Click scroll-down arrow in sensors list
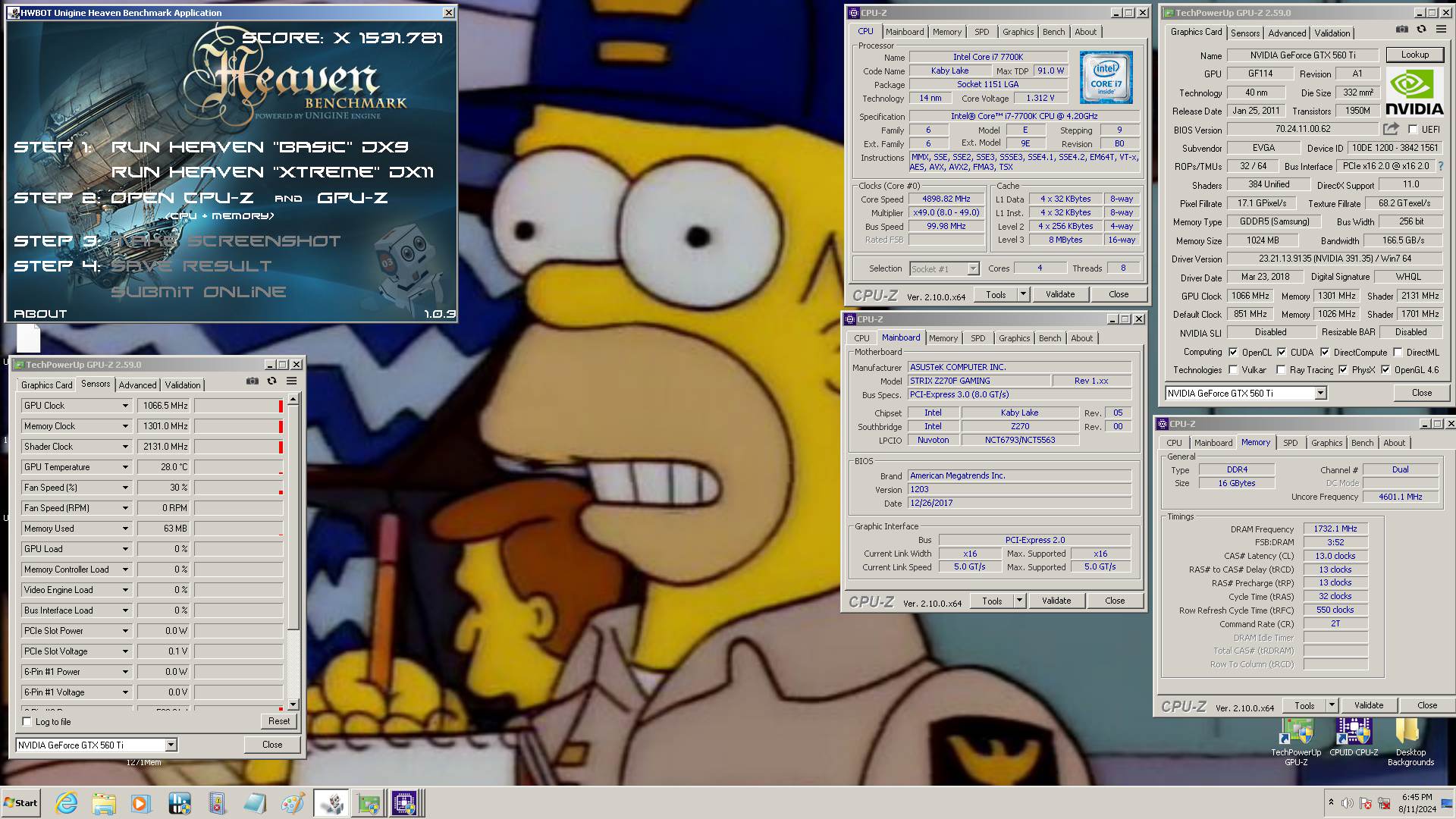Screen dimensions: 1456x819 [x=293, y=704]
